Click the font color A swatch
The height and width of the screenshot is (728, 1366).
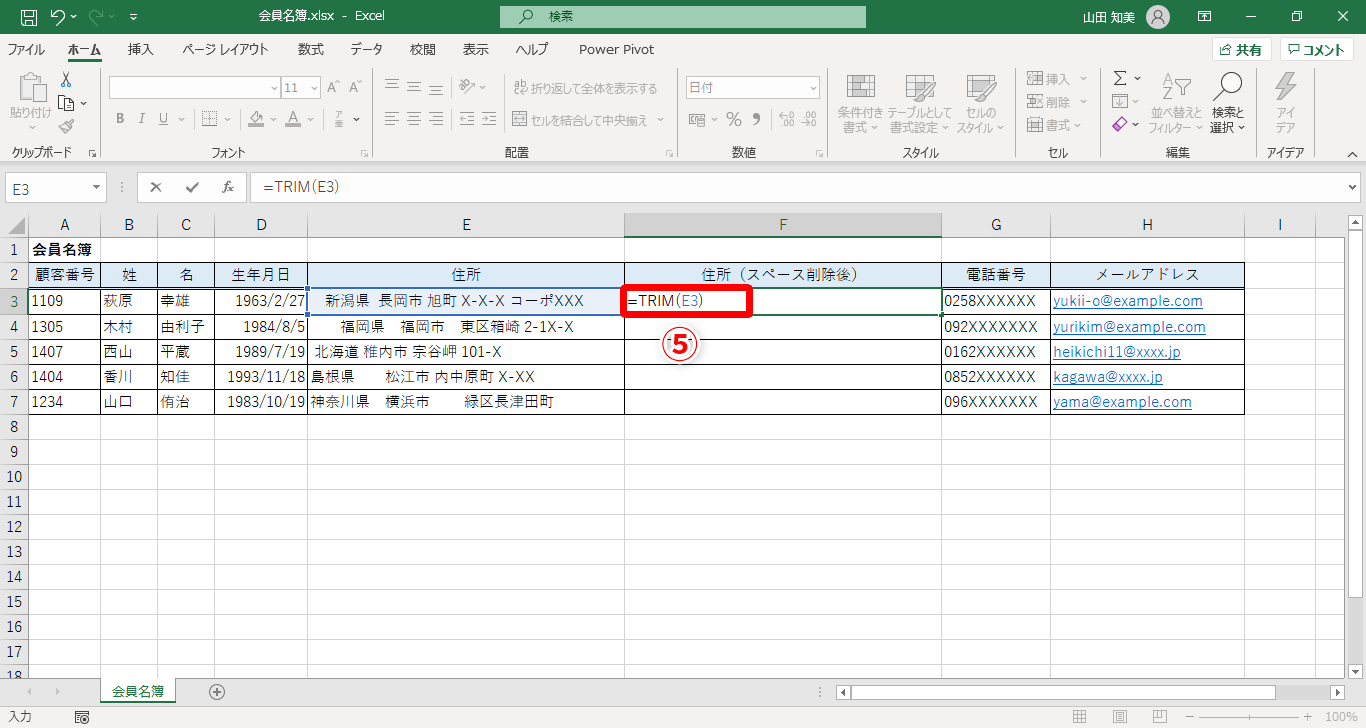pos(293,120)
